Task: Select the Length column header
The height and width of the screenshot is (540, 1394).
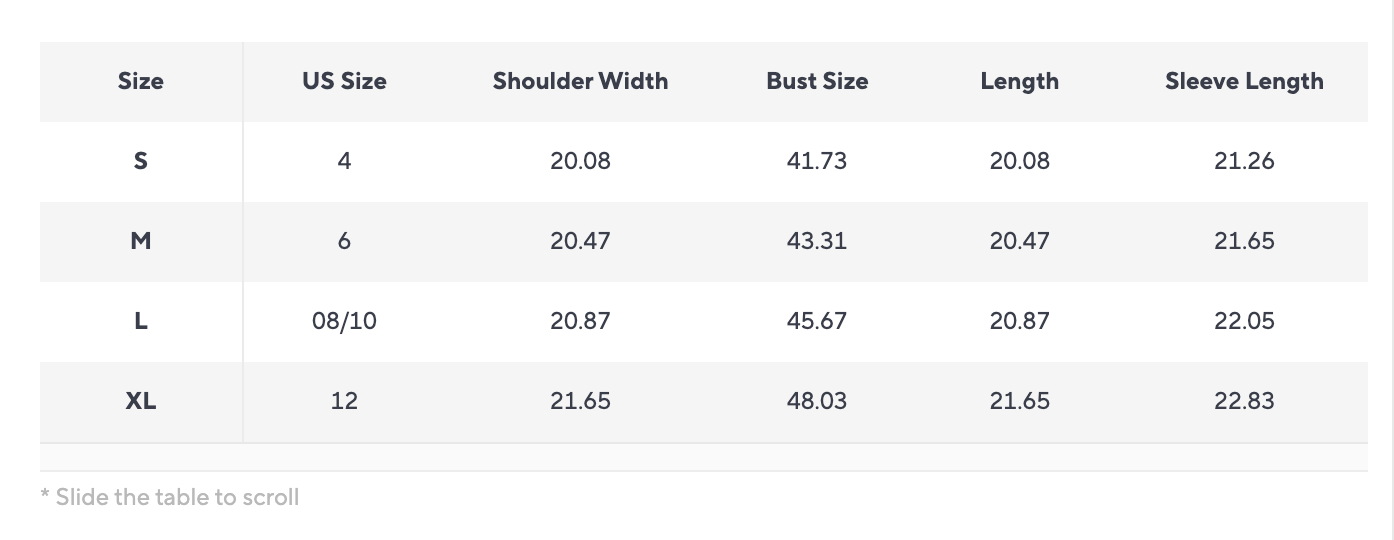Action: coord(1019,81)
